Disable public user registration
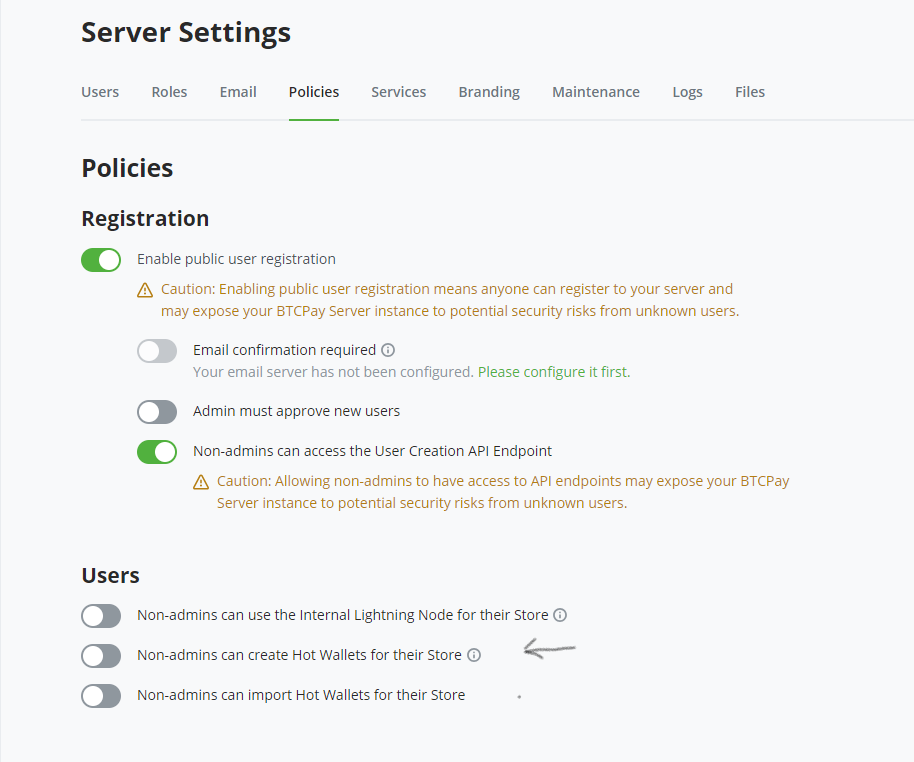 (x=101, y=259)
